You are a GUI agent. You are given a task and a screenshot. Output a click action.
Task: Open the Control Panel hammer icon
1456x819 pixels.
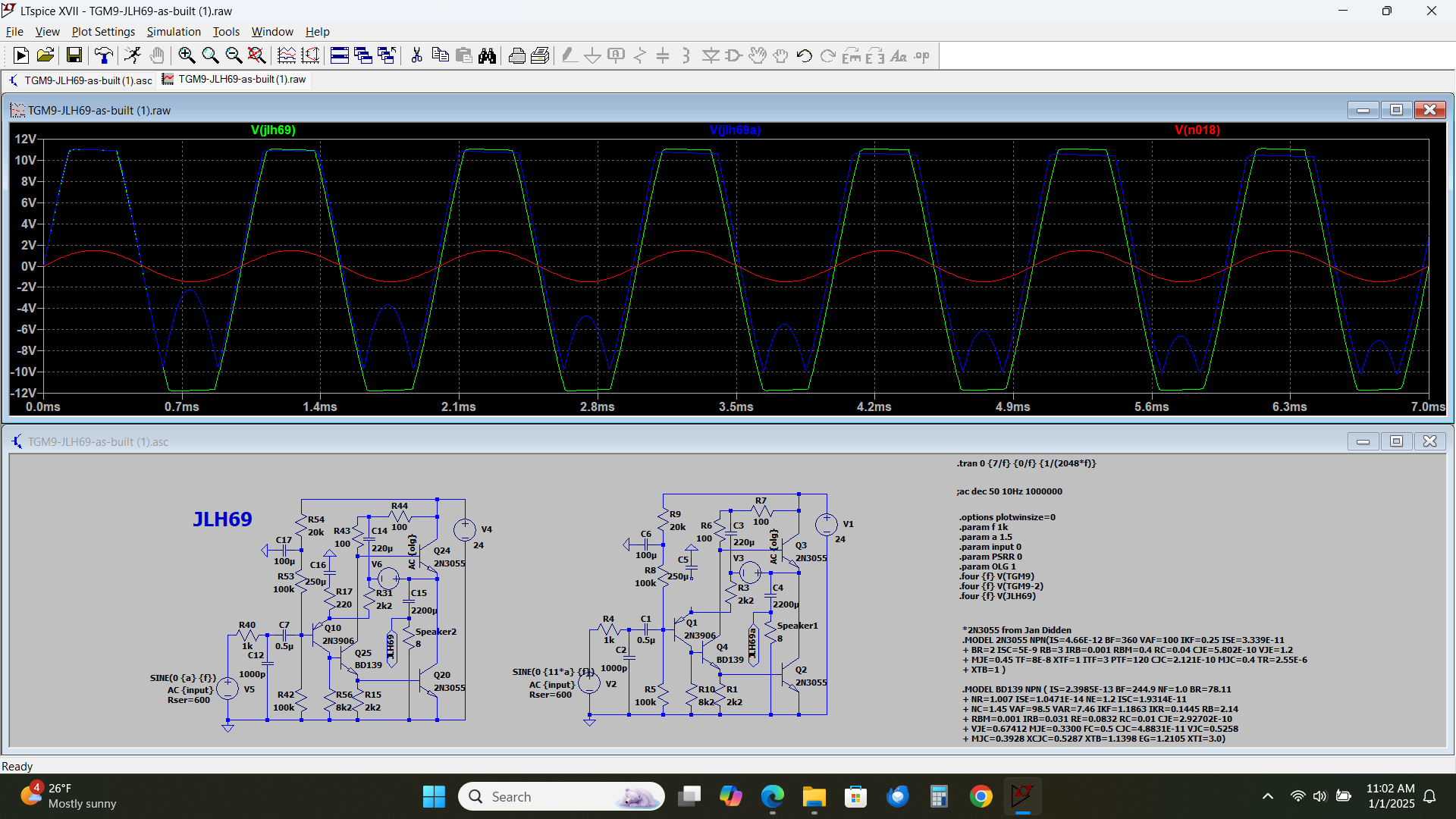pos(103,55)
